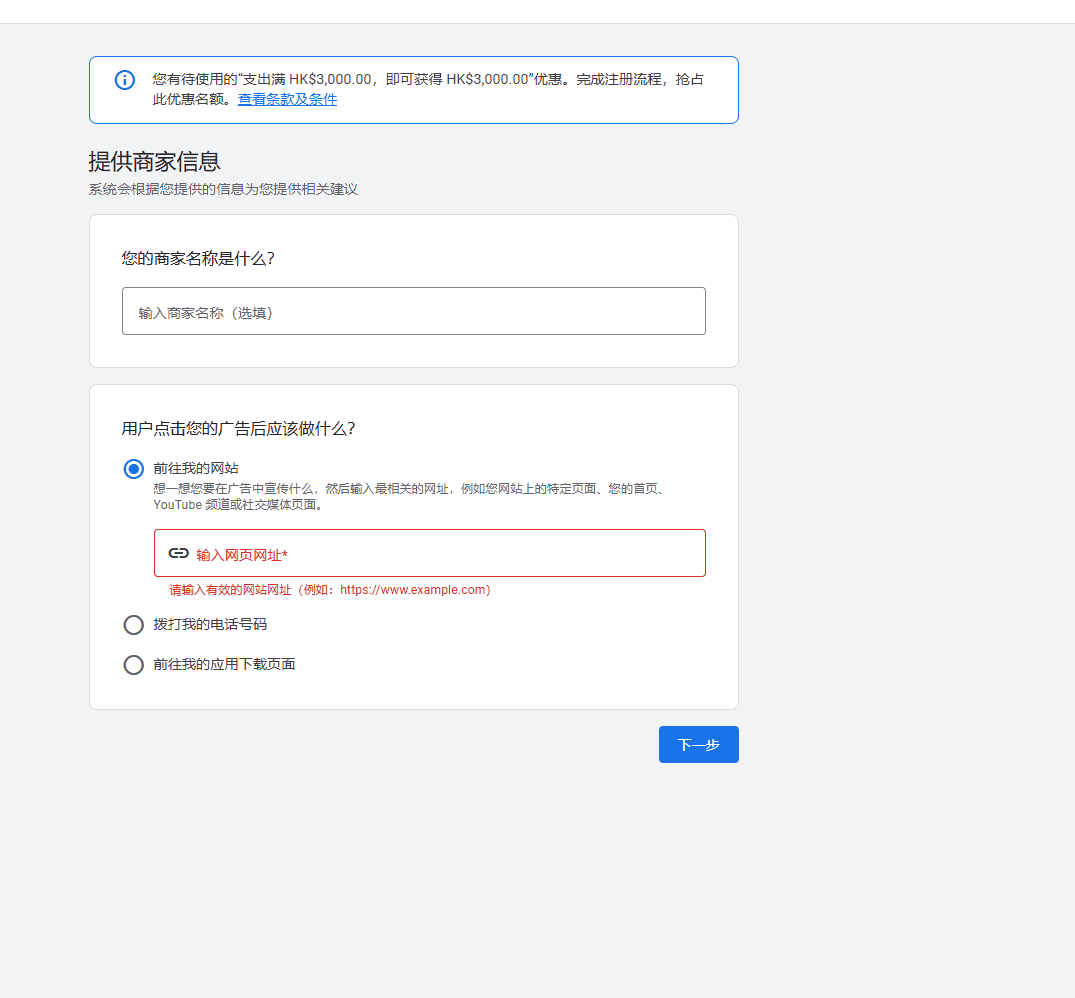This screenshot has width=1075, height=998.
Task: Click the red URL validation error message
Action: pyautogui.click(x=330, y=590)
